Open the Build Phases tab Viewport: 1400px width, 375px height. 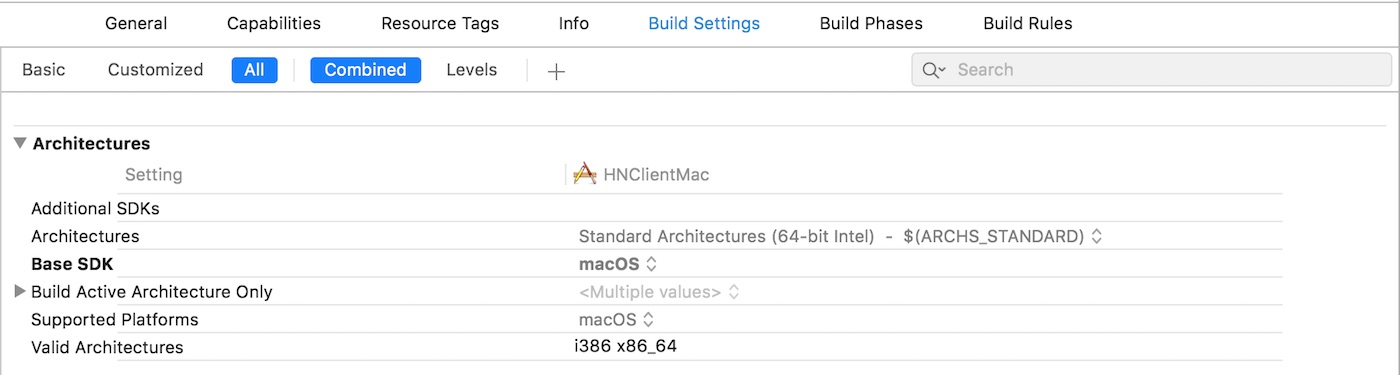coord(871,23)
